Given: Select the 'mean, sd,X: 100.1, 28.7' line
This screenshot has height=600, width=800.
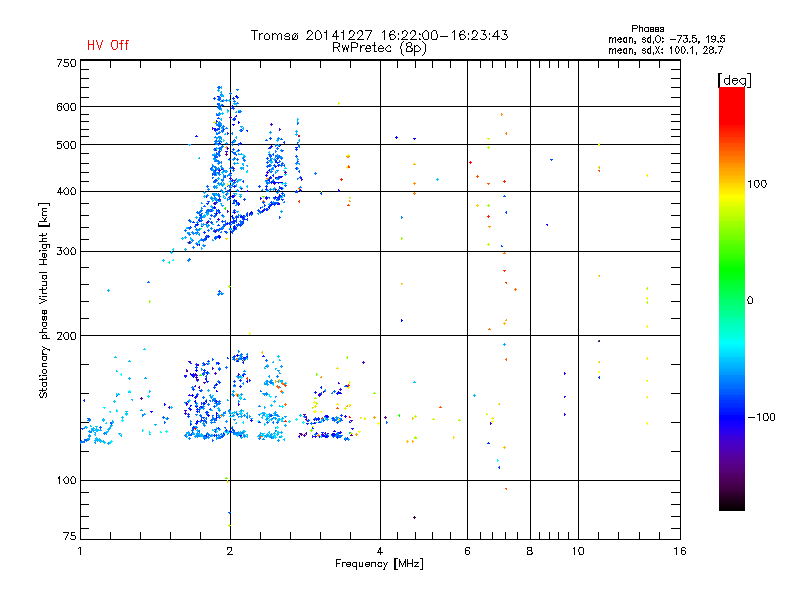Looking at the screenshot, I should 665,50.
